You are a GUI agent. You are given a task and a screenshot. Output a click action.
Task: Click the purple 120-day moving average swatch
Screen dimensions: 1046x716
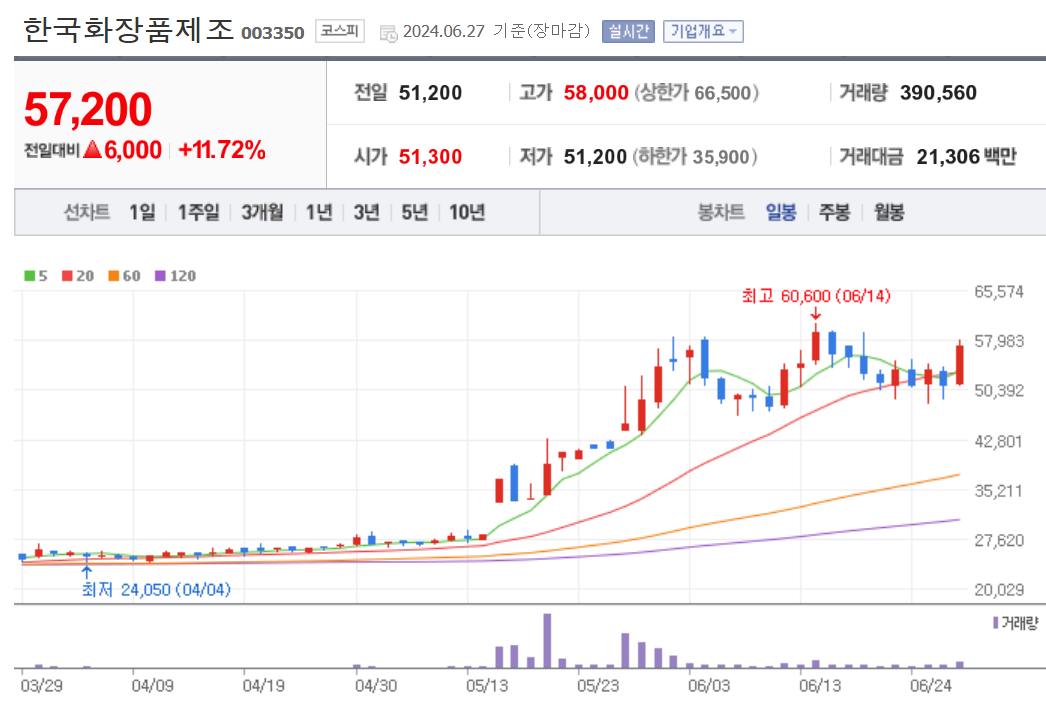point(160,276)
